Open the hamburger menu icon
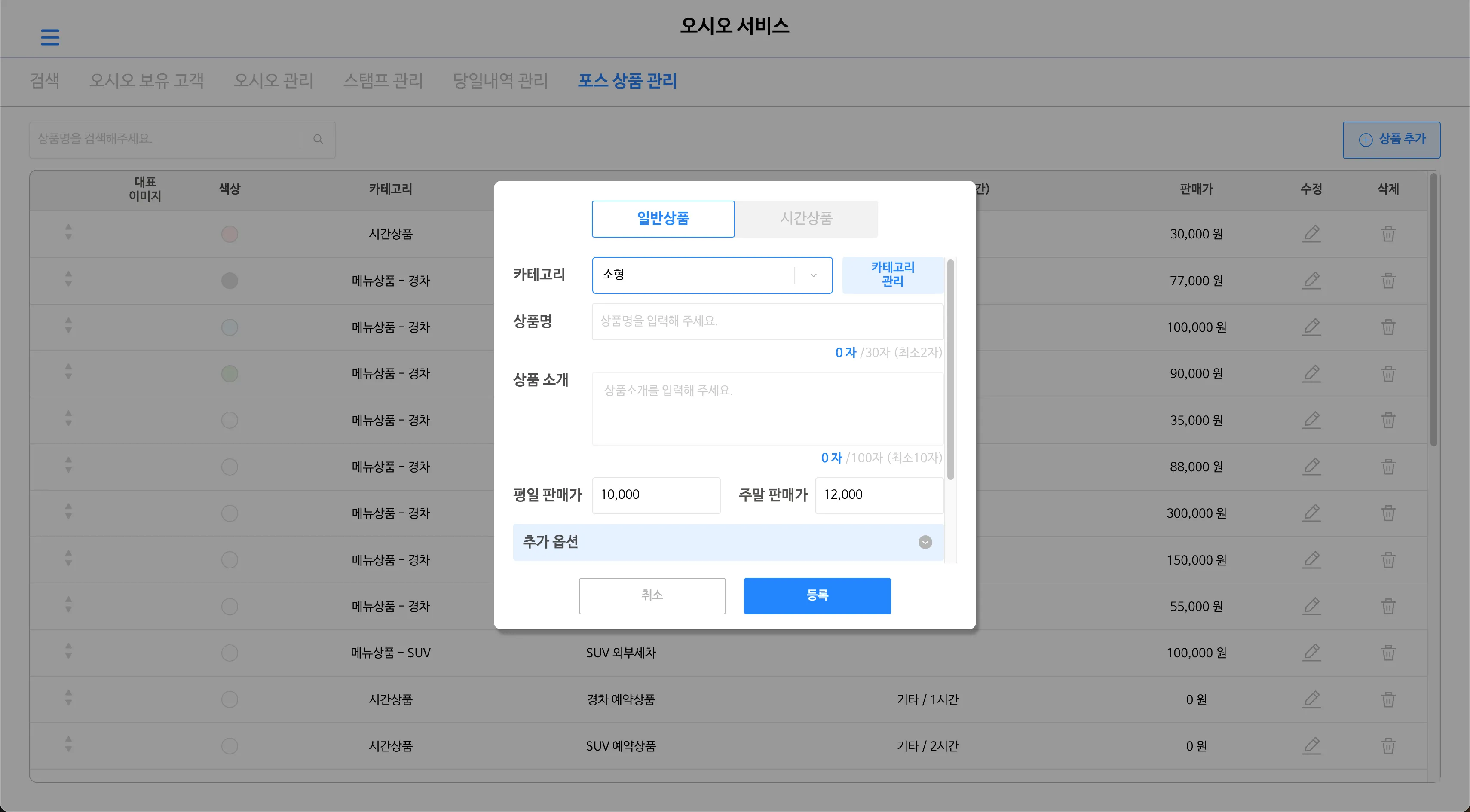Viewport: 1470px width, 812px height. (50, 37)
